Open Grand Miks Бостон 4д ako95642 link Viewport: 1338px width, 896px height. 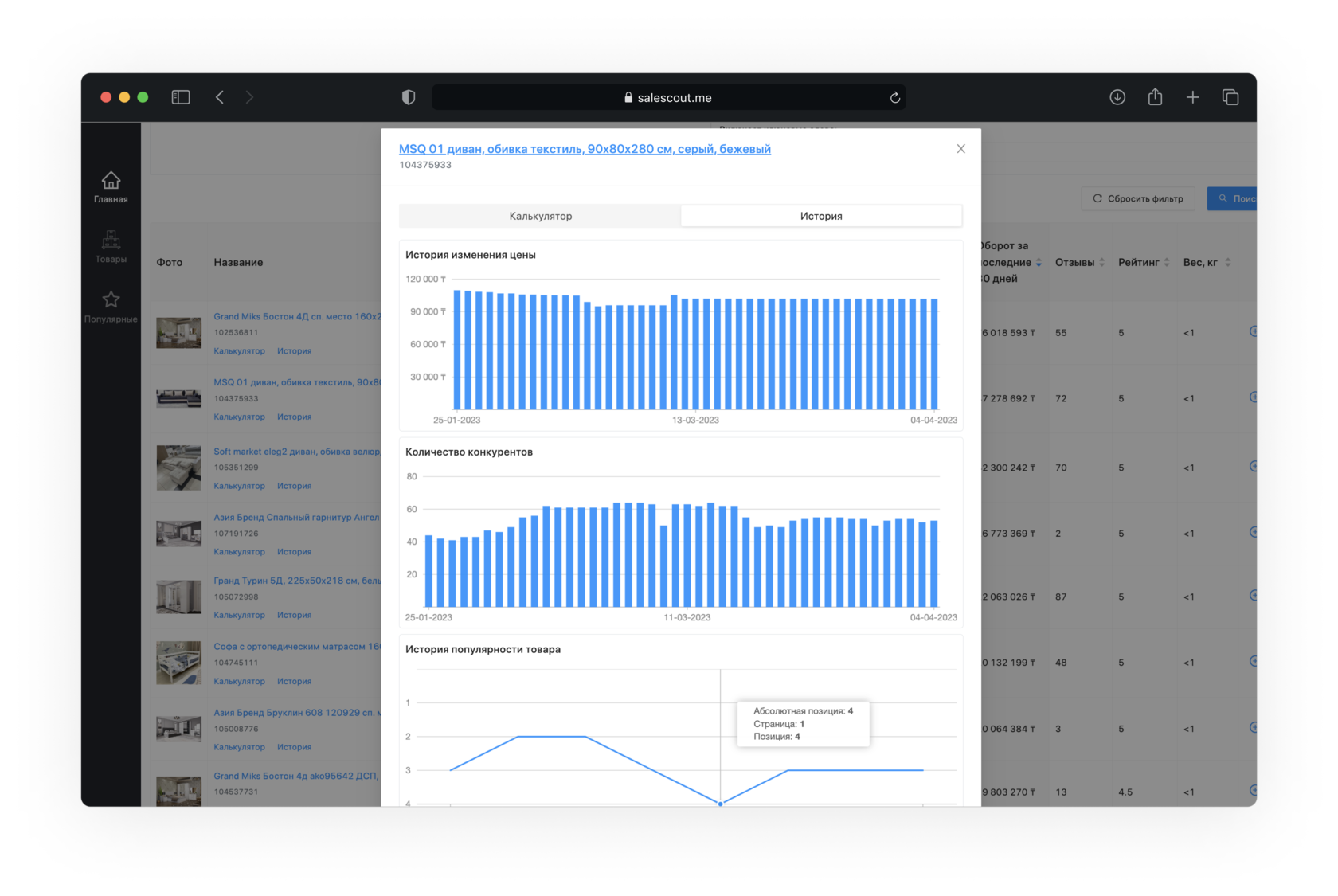click(x=297, y=776)
